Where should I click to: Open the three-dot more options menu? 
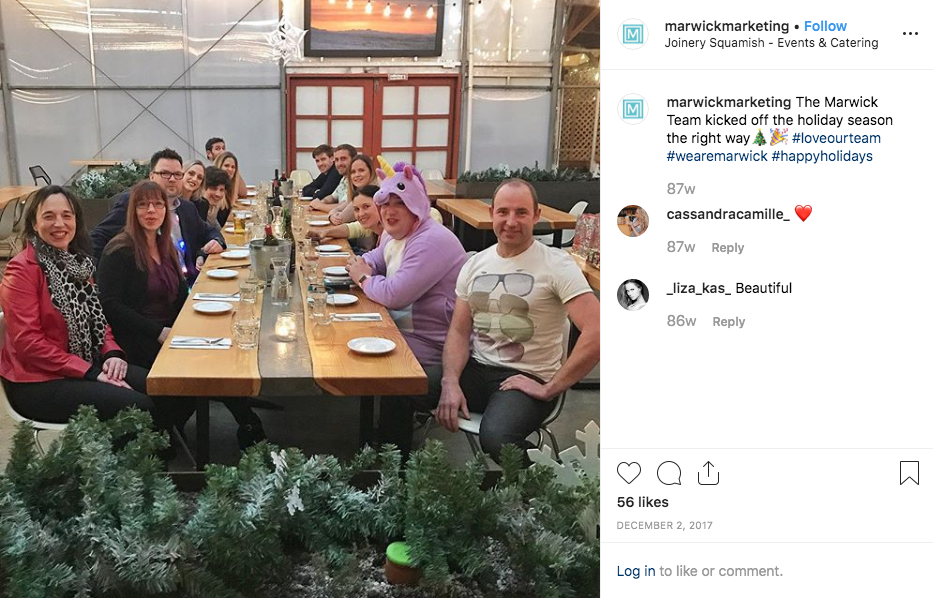click(x=910, y=33)
